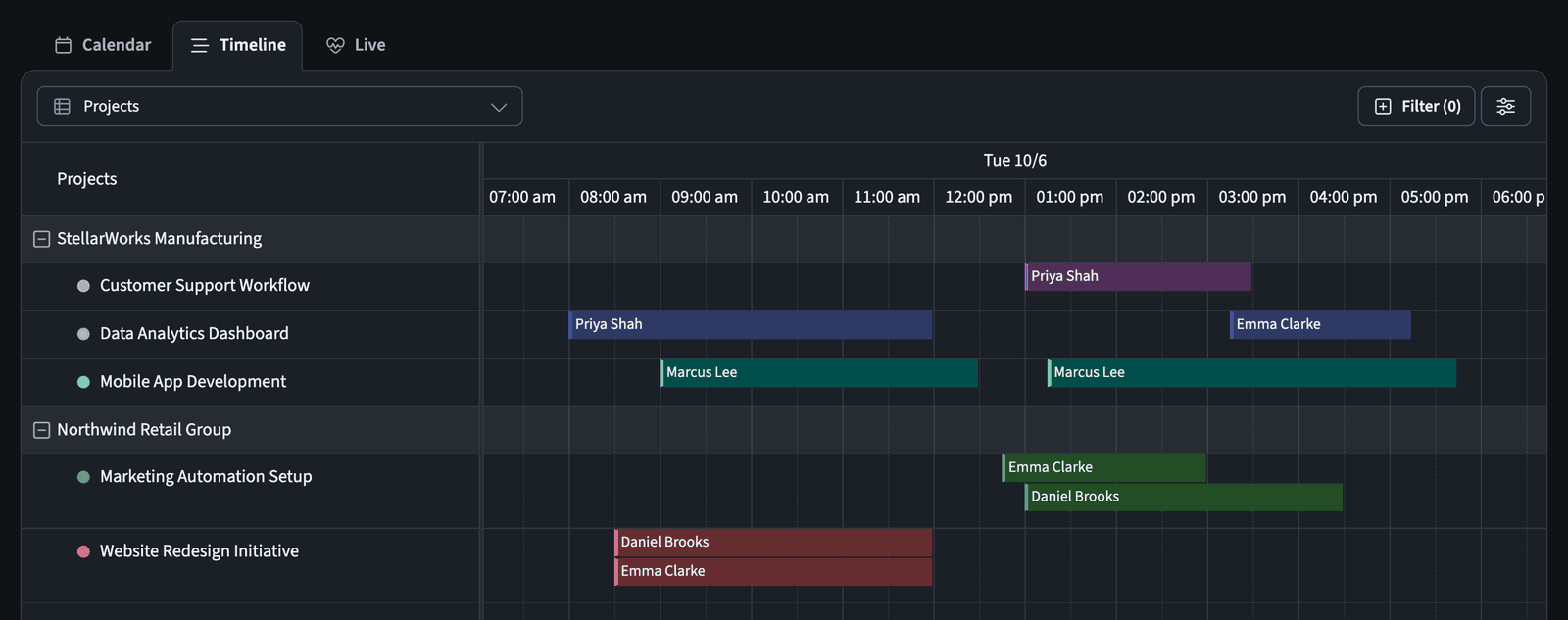The image size is (1568, 620).
Task: Collapse the StellarWorks Manufacturing group
Action: tap(42, 239)
